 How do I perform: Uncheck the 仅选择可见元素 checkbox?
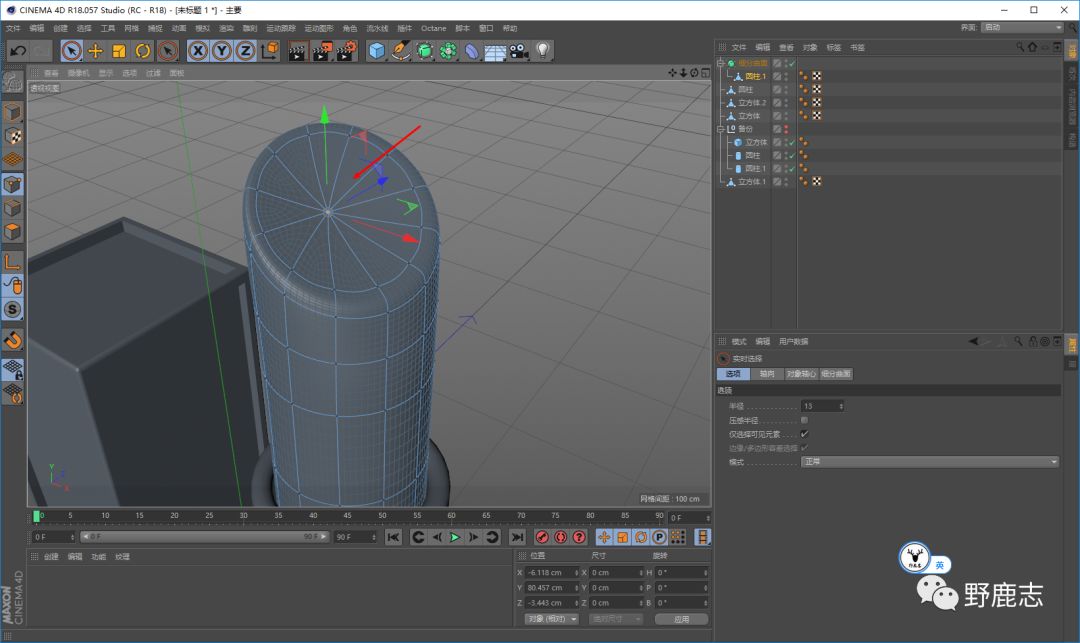click(805, 434)
